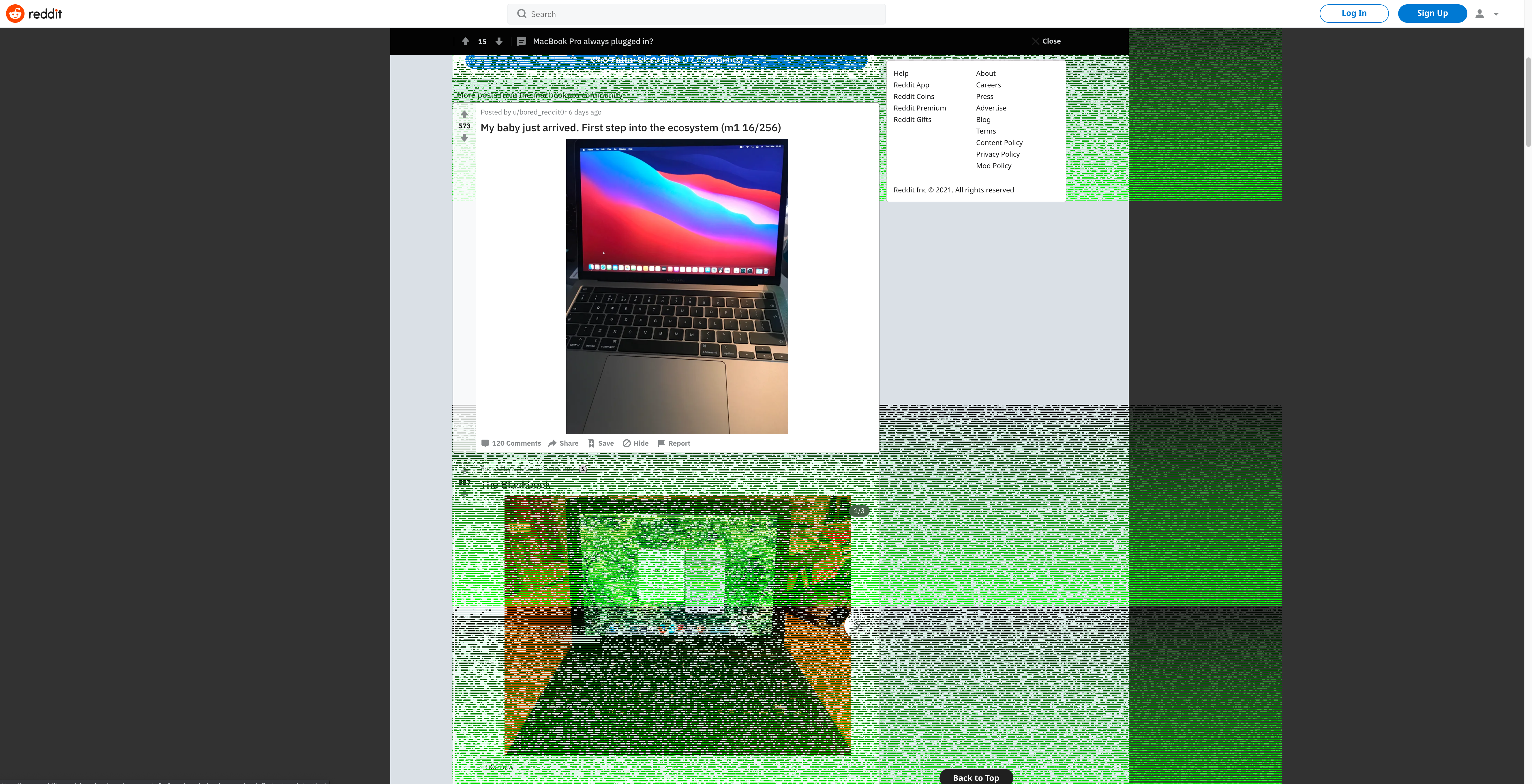
Task: Open the user profile icon menu
Action: (1480, 14)
